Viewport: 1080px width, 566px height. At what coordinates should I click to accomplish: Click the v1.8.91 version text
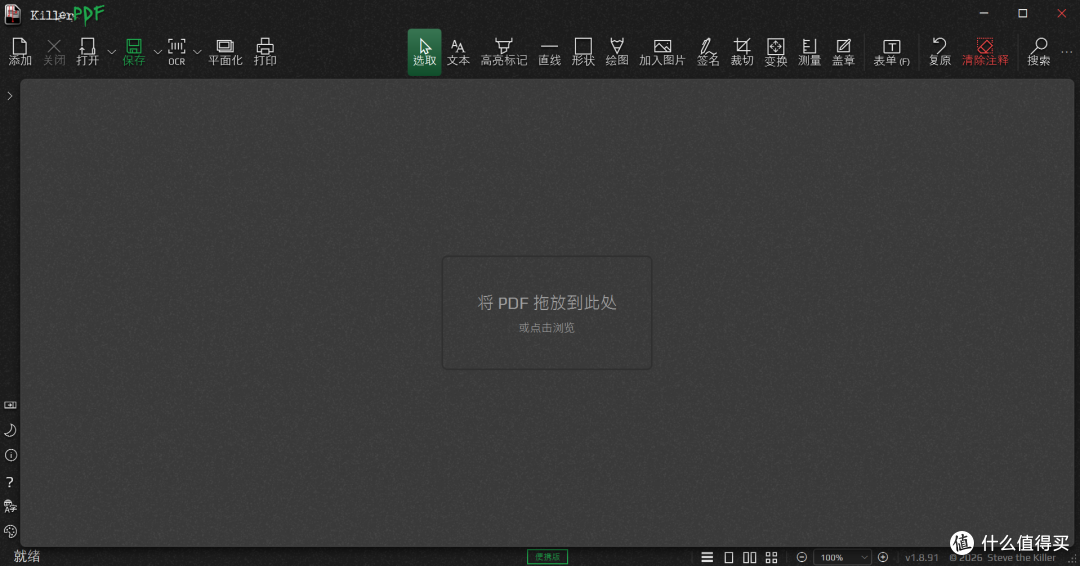pyautogui.click(x=922, y=557)
